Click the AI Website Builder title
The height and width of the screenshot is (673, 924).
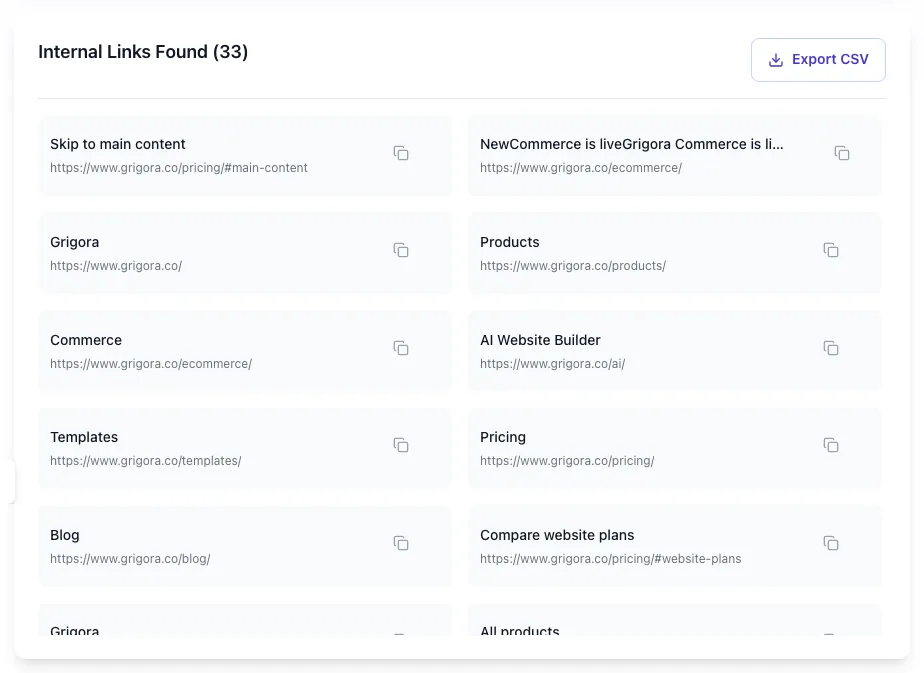(540, 340)
